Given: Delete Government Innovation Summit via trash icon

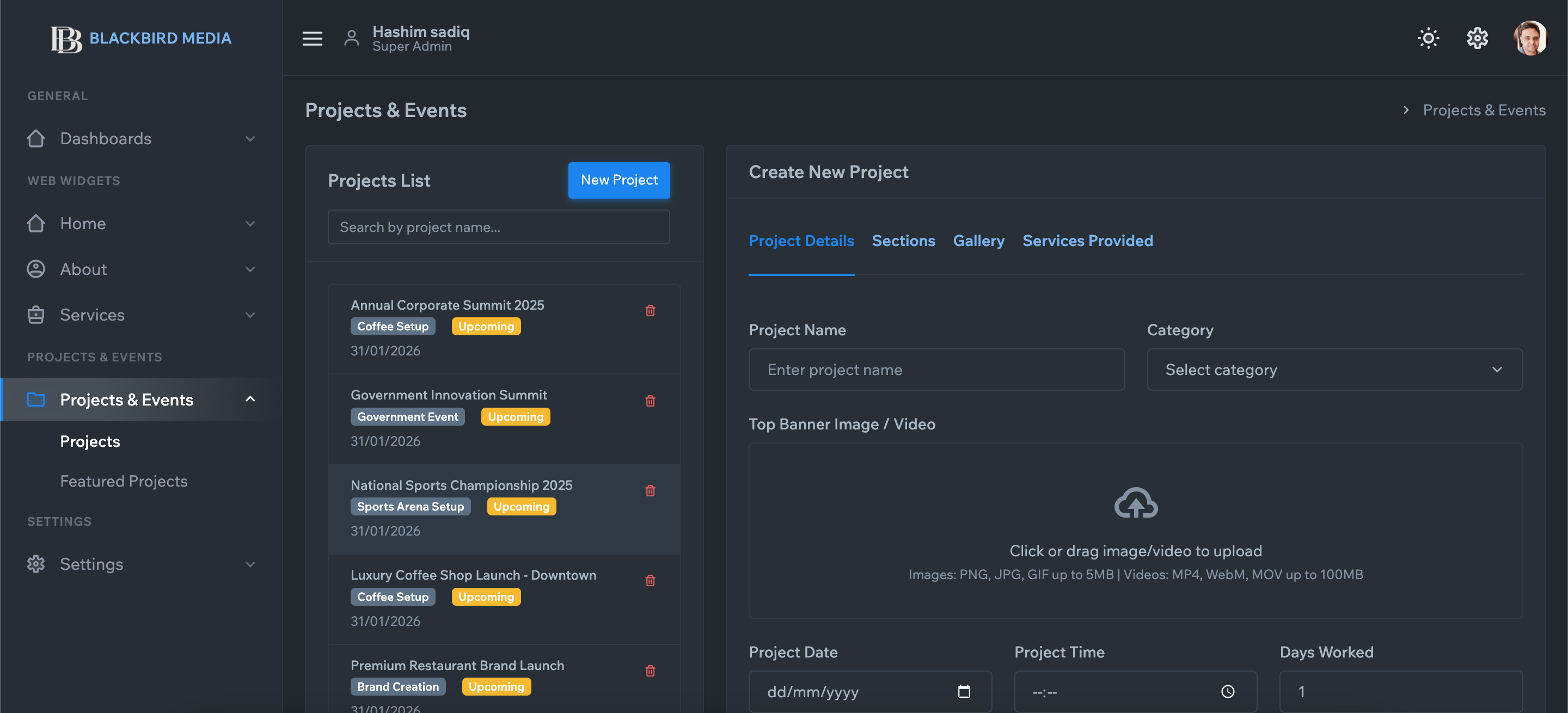Looking at the screenshot, I should [650, 401].
